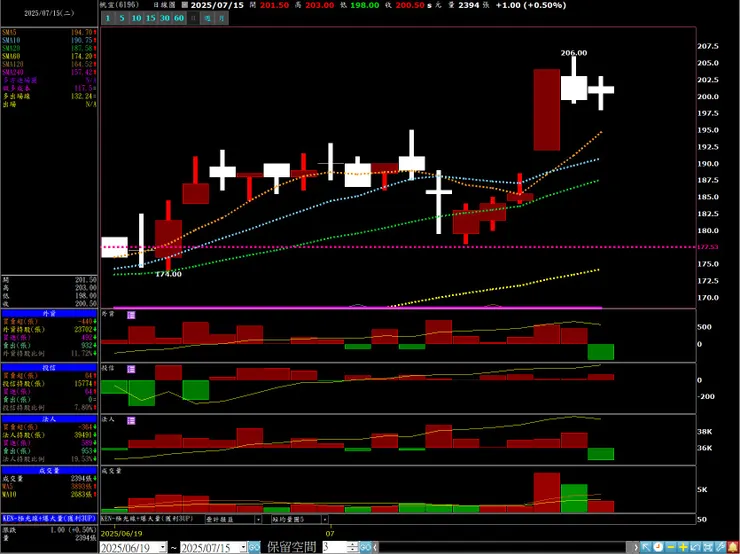Click the 外資 blue panel header
The width and height of the screenshot is (740, 554).
[x=49, y=314]
